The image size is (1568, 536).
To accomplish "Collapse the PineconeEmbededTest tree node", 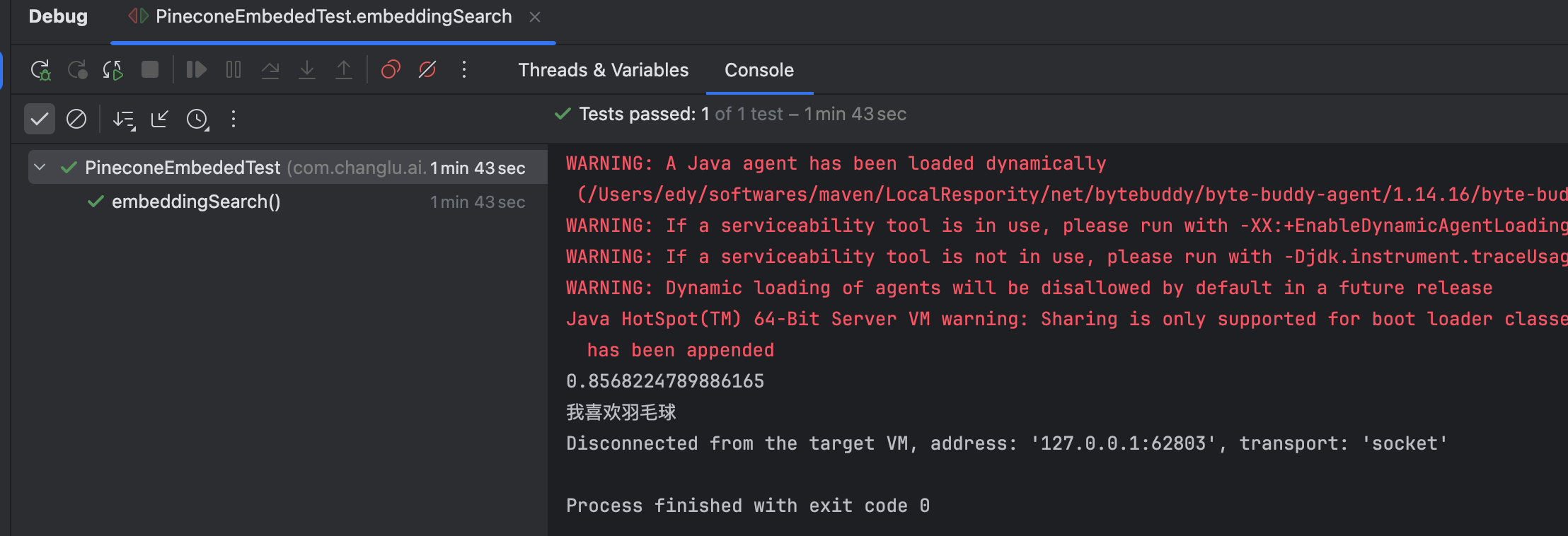I will pyautogui.click(x=40, y=168).
